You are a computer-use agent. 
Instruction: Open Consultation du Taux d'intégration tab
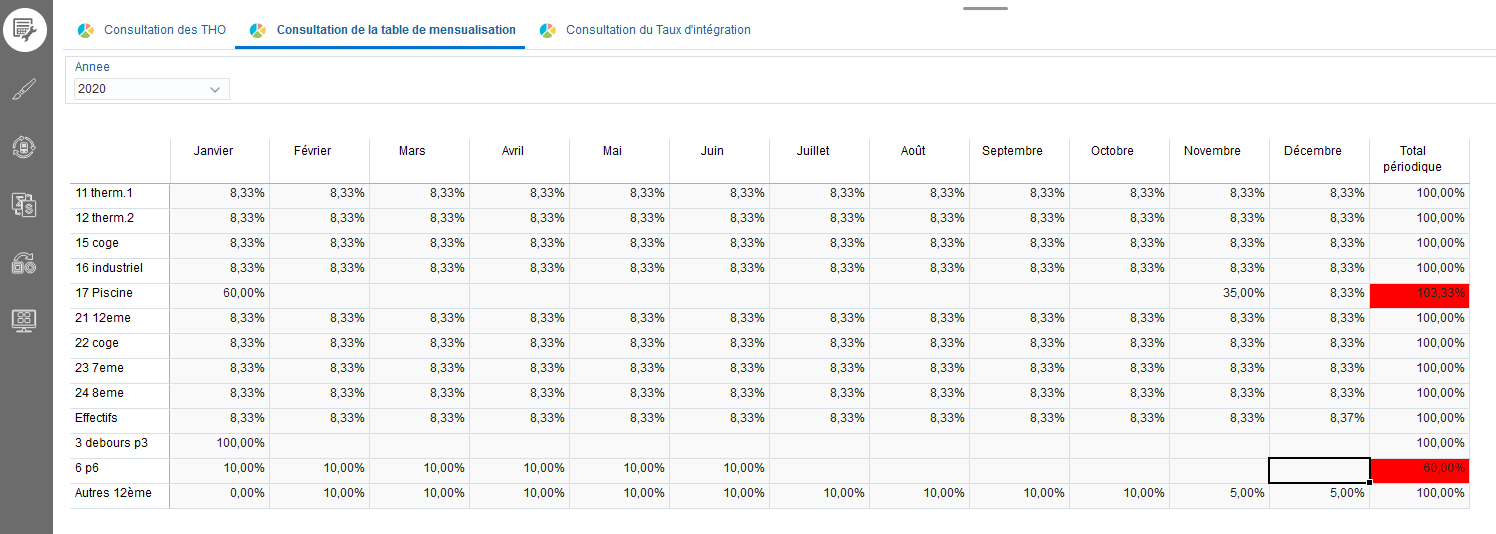pyautogui.click(x=658, y=30)
